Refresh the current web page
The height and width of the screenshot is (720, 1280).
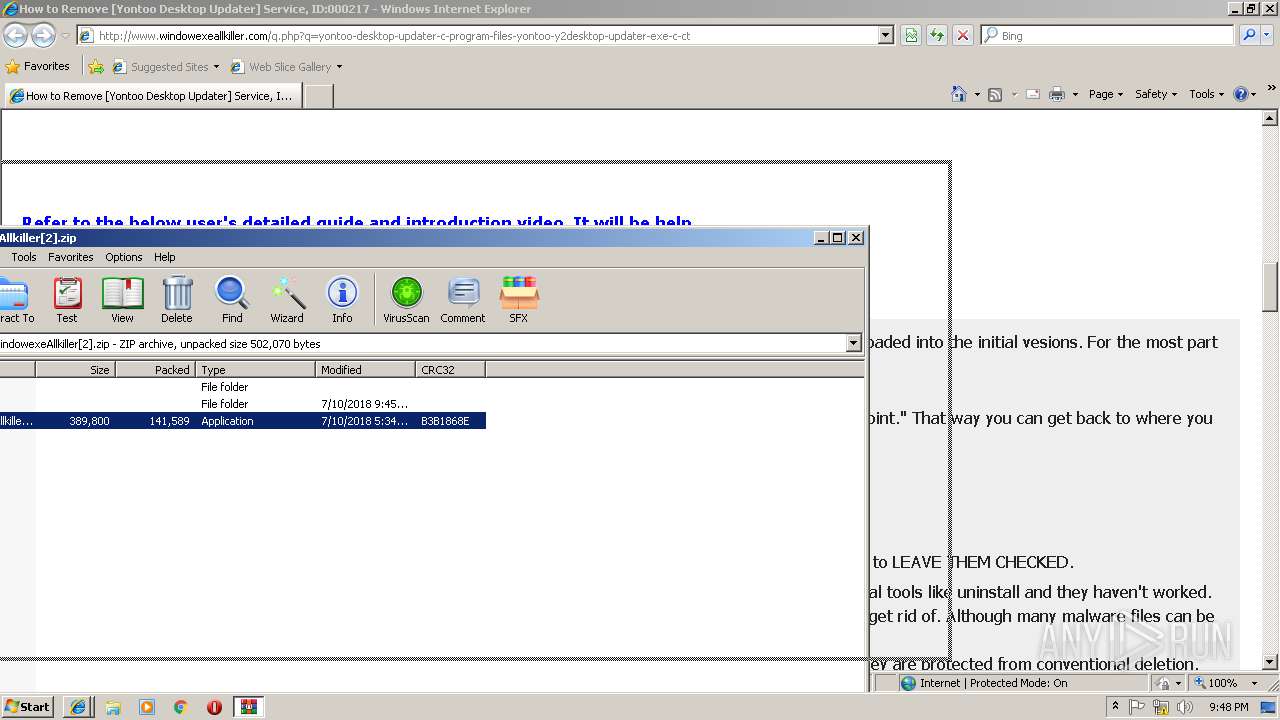(937, 35)
